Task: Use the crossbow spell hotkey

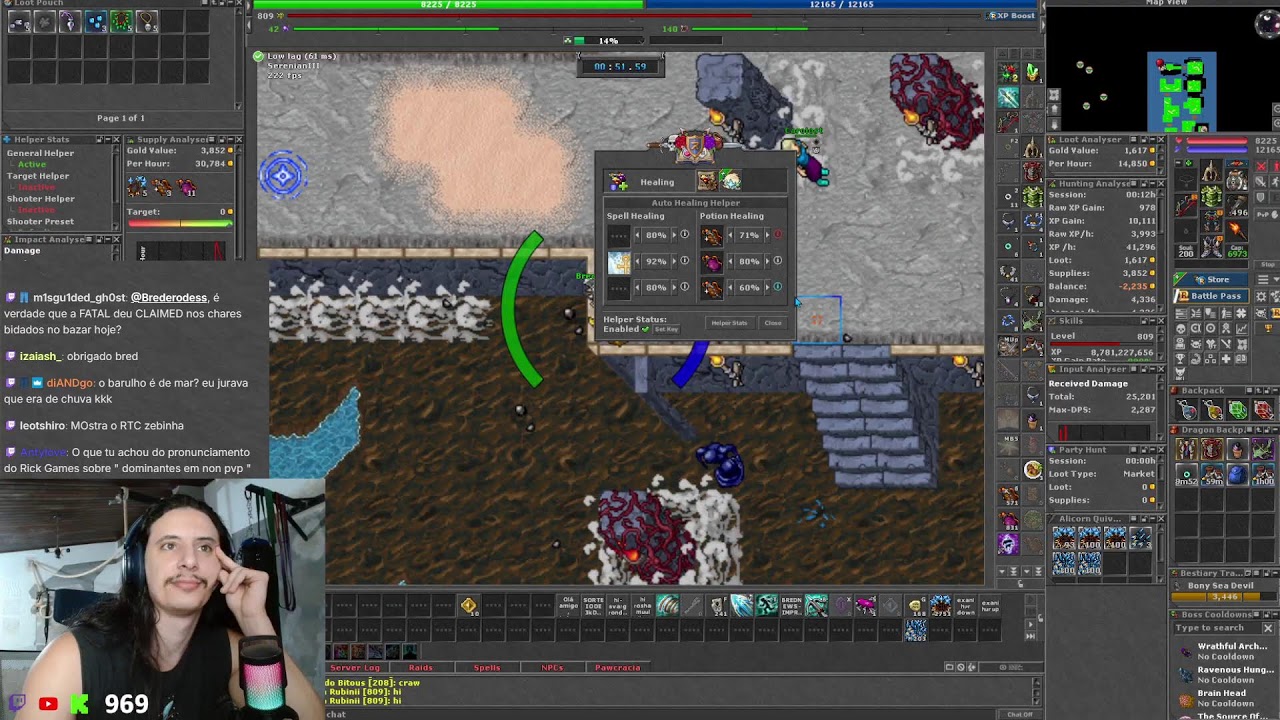Action: [816, 605]
